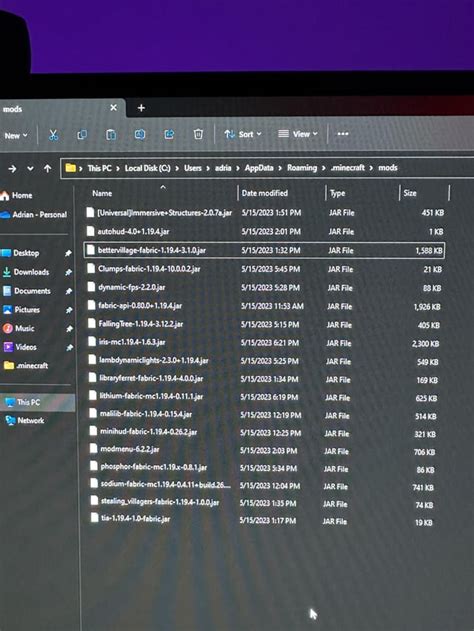474x631 pixels.
Task: Open Home in navigation pane
Action: pyautogui.click(x=16, y=196)
